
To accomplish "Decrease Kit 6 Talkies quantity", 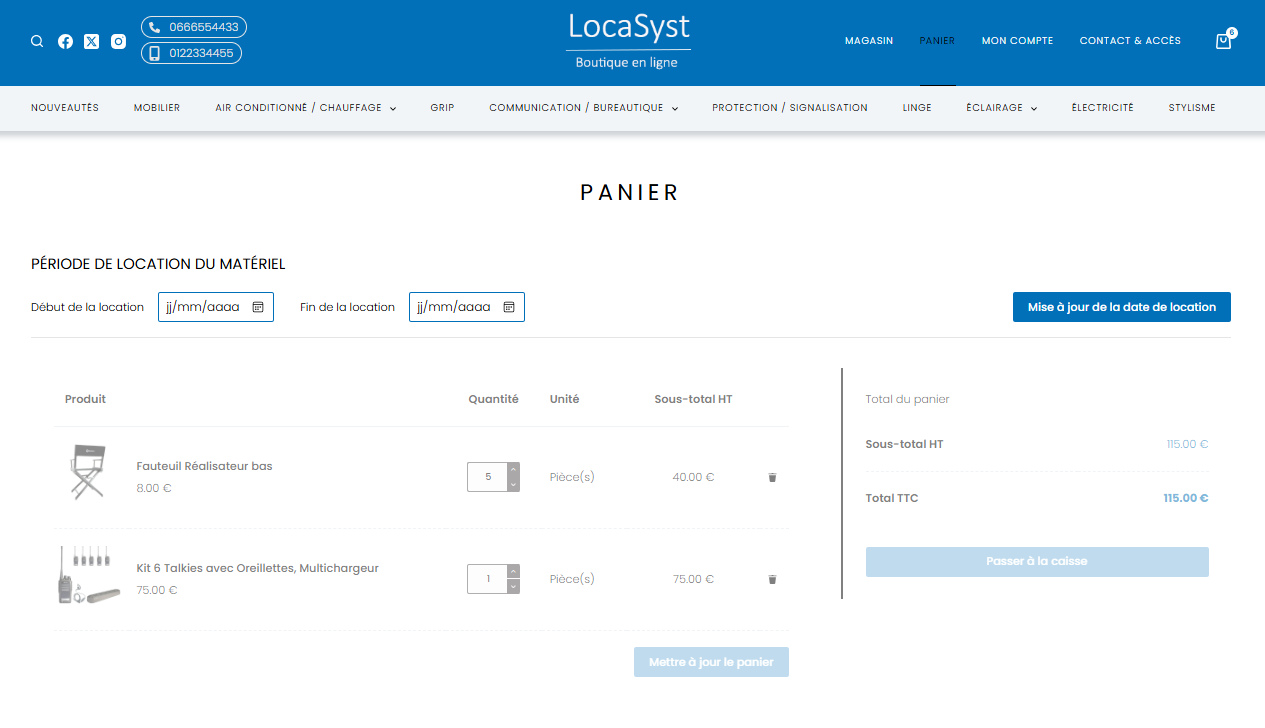I will [x=514, y=587].
